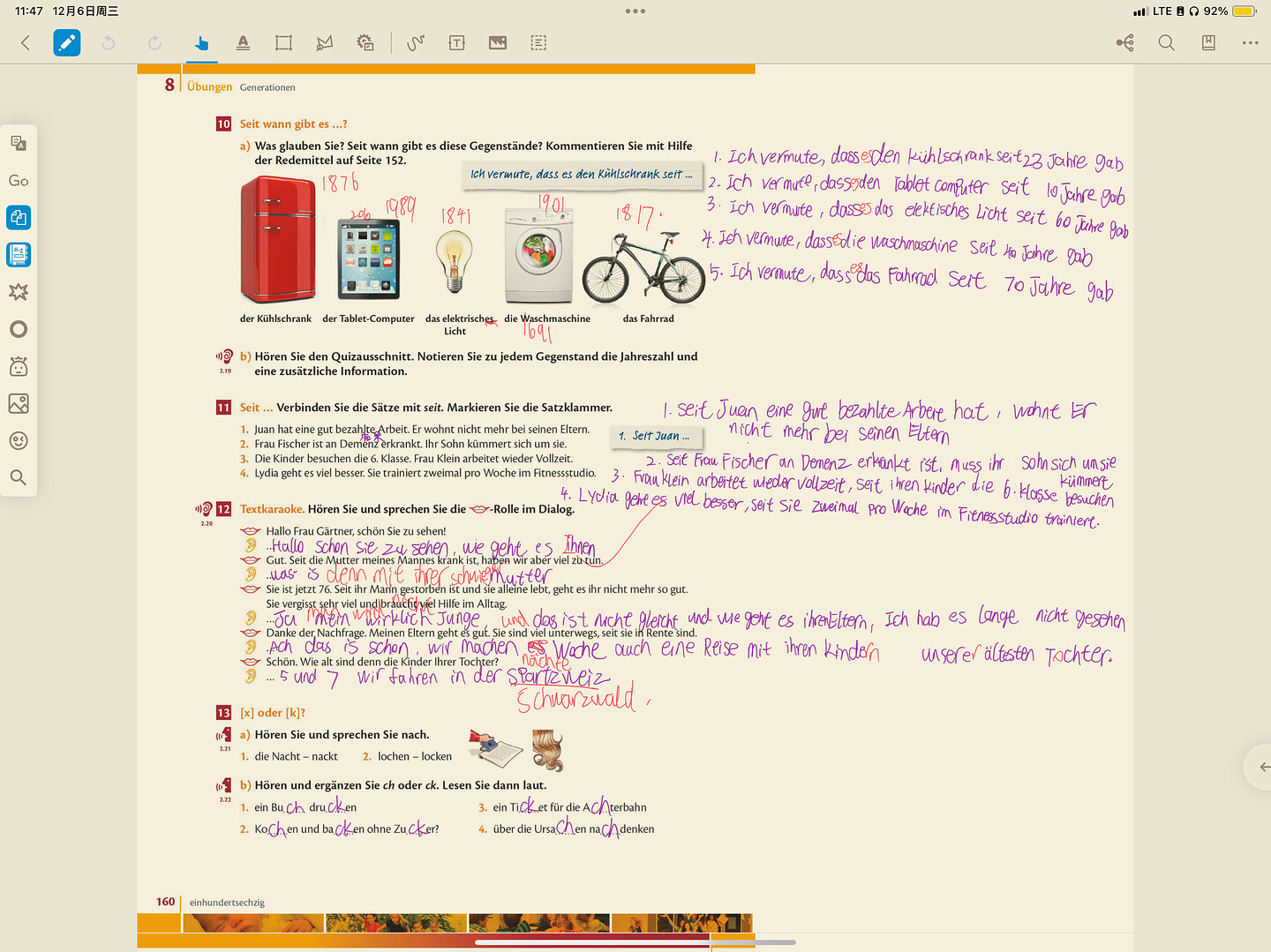The height and width of the screenshot is (952, 1271).
Task: Click the horizontal scroll bar at page bottom
Action: point(635,942)
